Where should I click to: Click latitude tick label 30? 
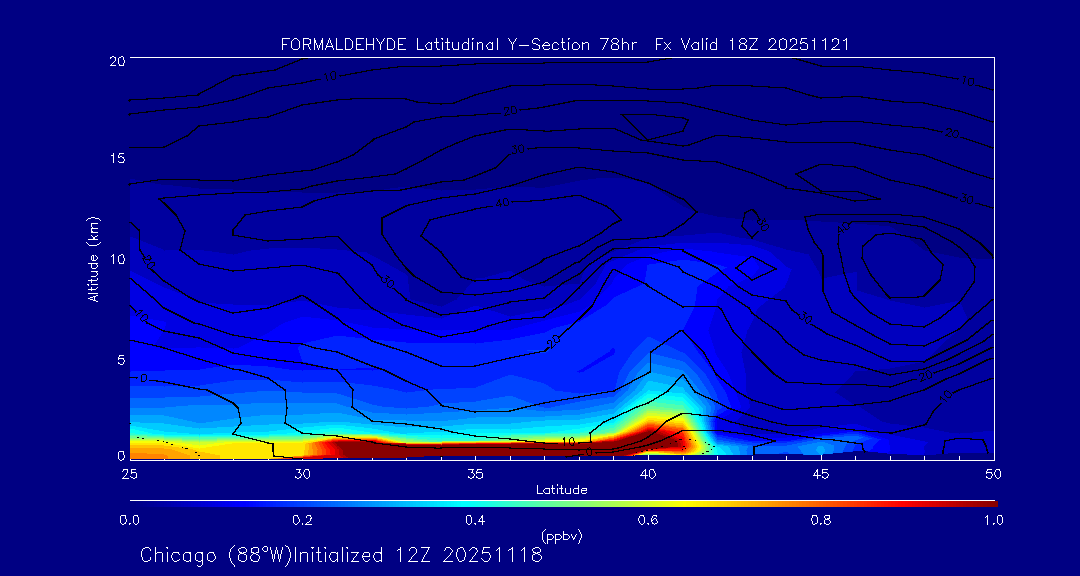302,474
